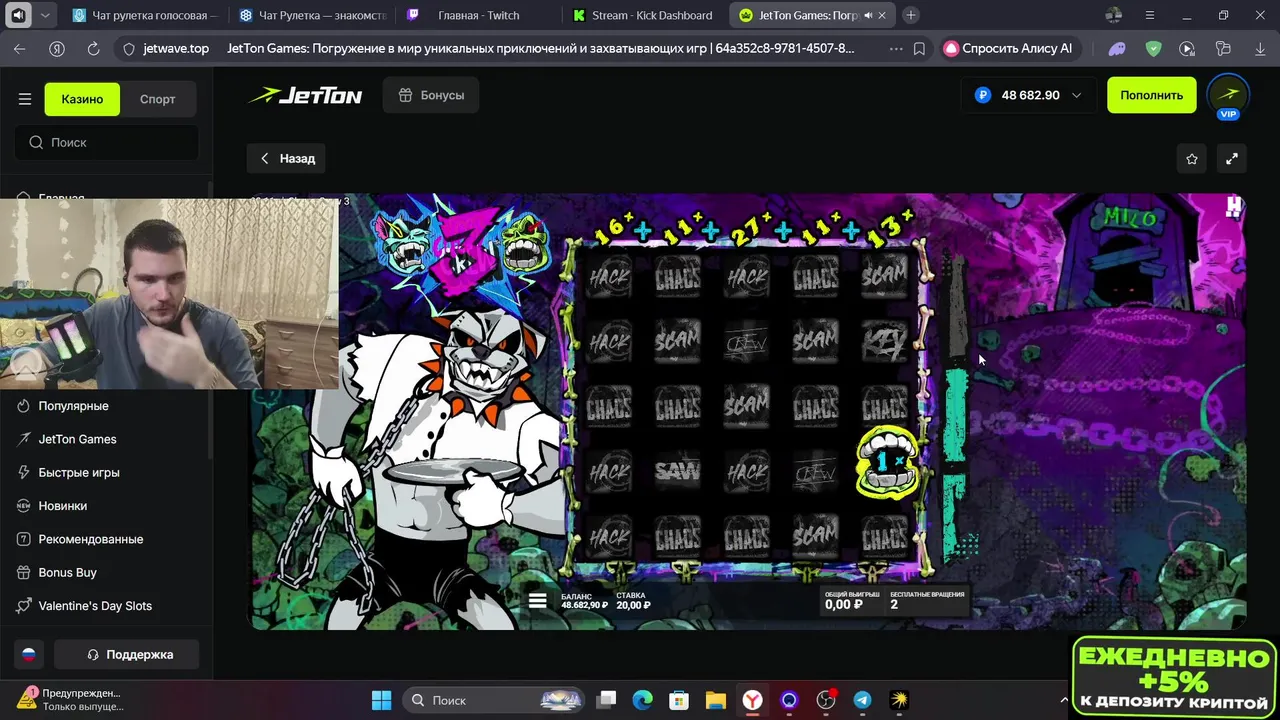
Task: Open Спросить Алису AI assistant
Action: click(1010, 48)
